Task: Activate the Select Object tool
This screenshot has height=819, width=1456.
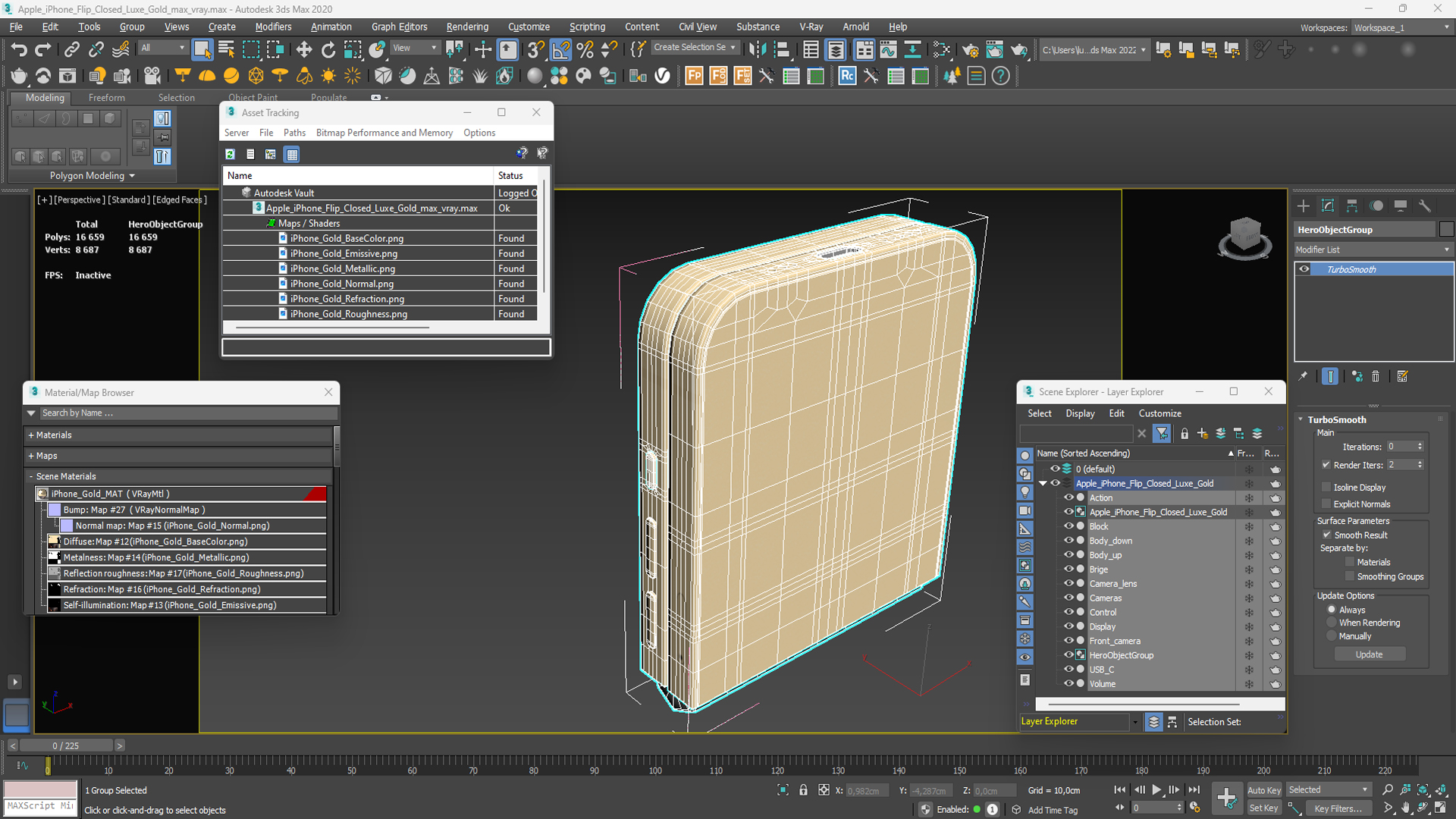Action: click(x=202, y=50)
